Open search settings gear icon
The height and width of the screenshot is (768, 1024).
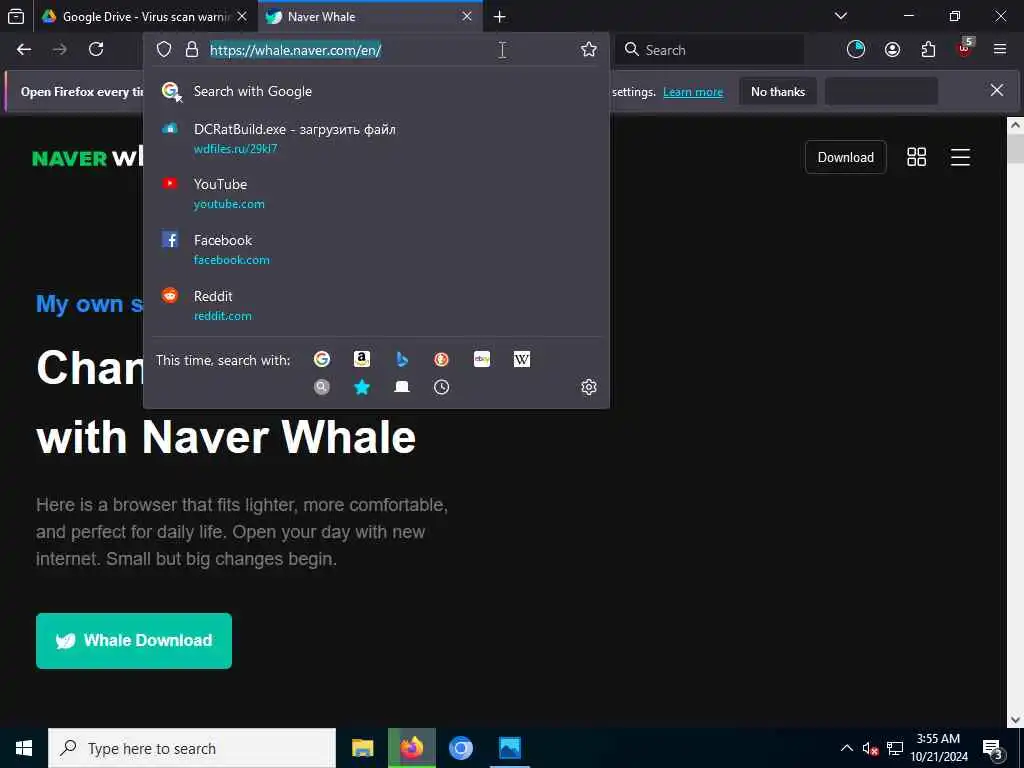click(588, 387)
